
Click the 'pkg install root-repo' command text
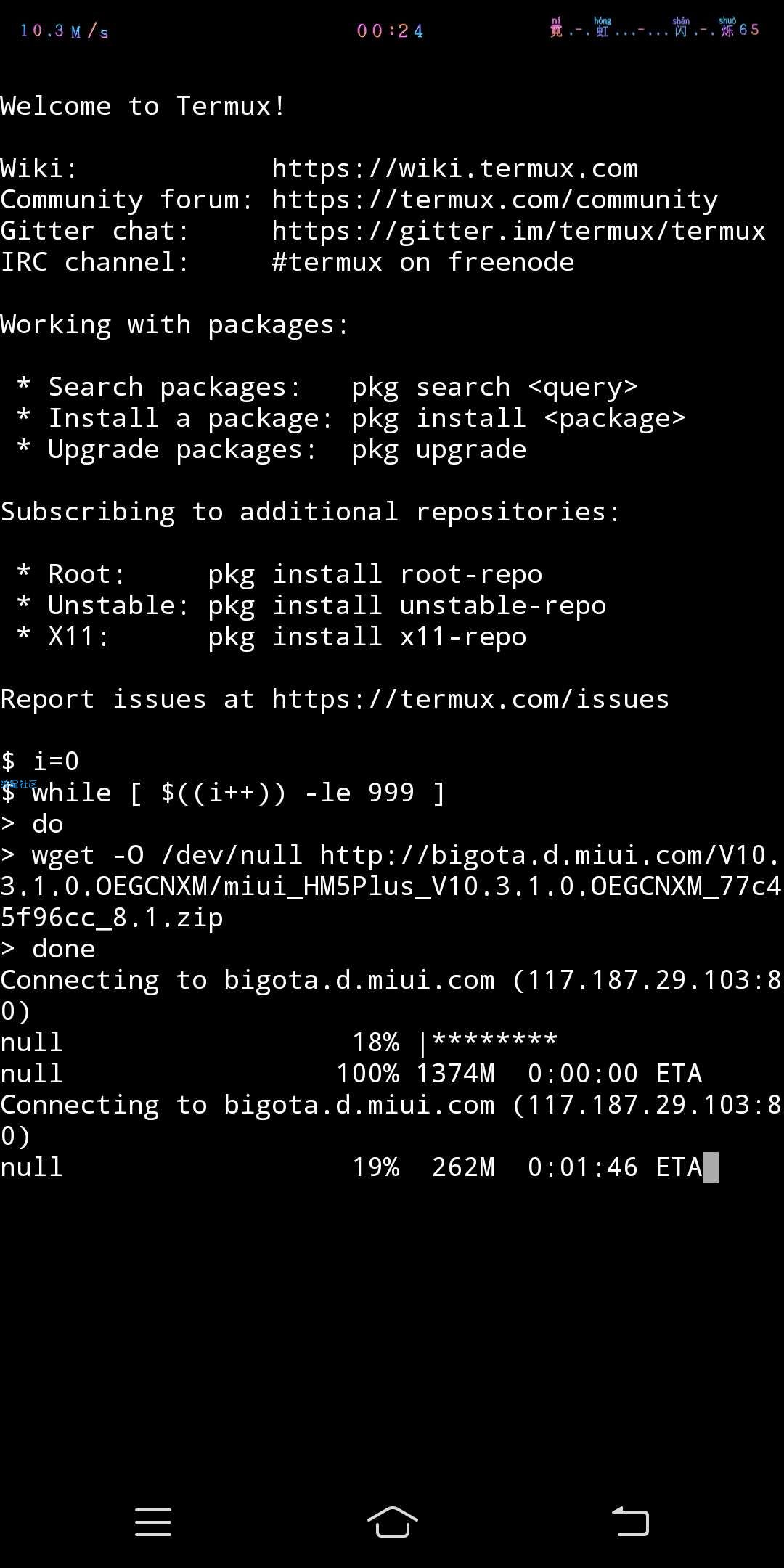375,574
